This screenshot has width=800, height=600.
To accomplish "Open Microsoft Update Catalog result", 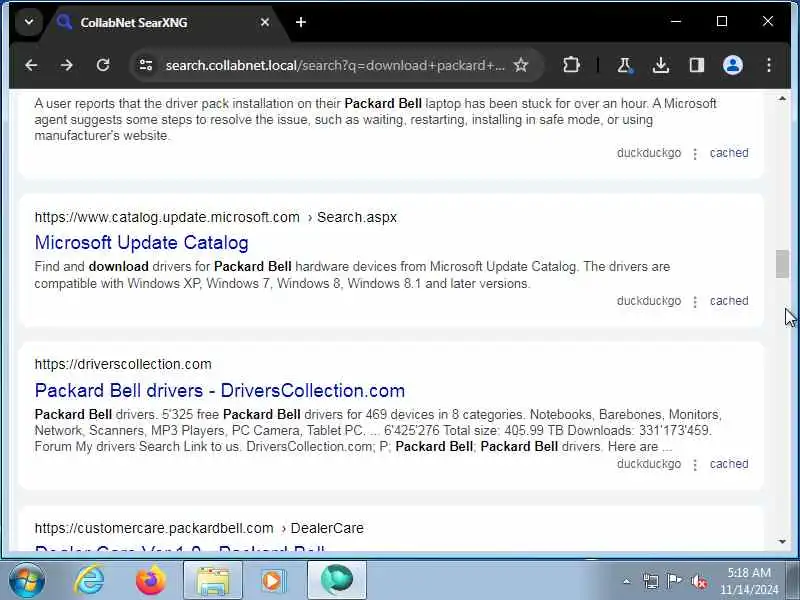I will [x=141, y=243].
